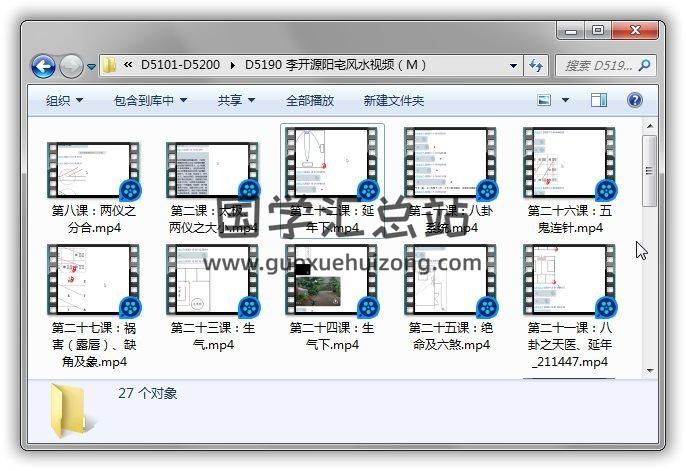Click file name 第二十六课：五鬼连针.mp4

coord(570,219)
